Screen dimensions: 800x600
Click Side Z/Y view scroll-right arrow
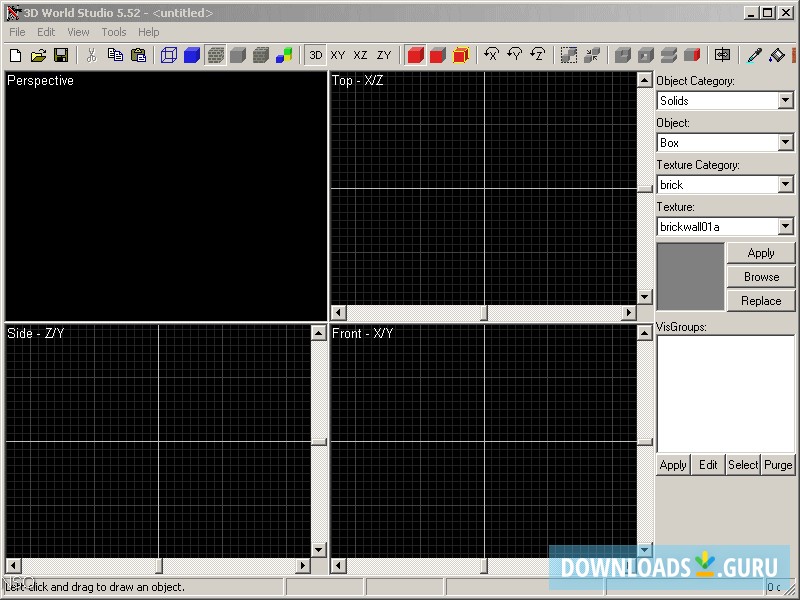click(303, 565)
